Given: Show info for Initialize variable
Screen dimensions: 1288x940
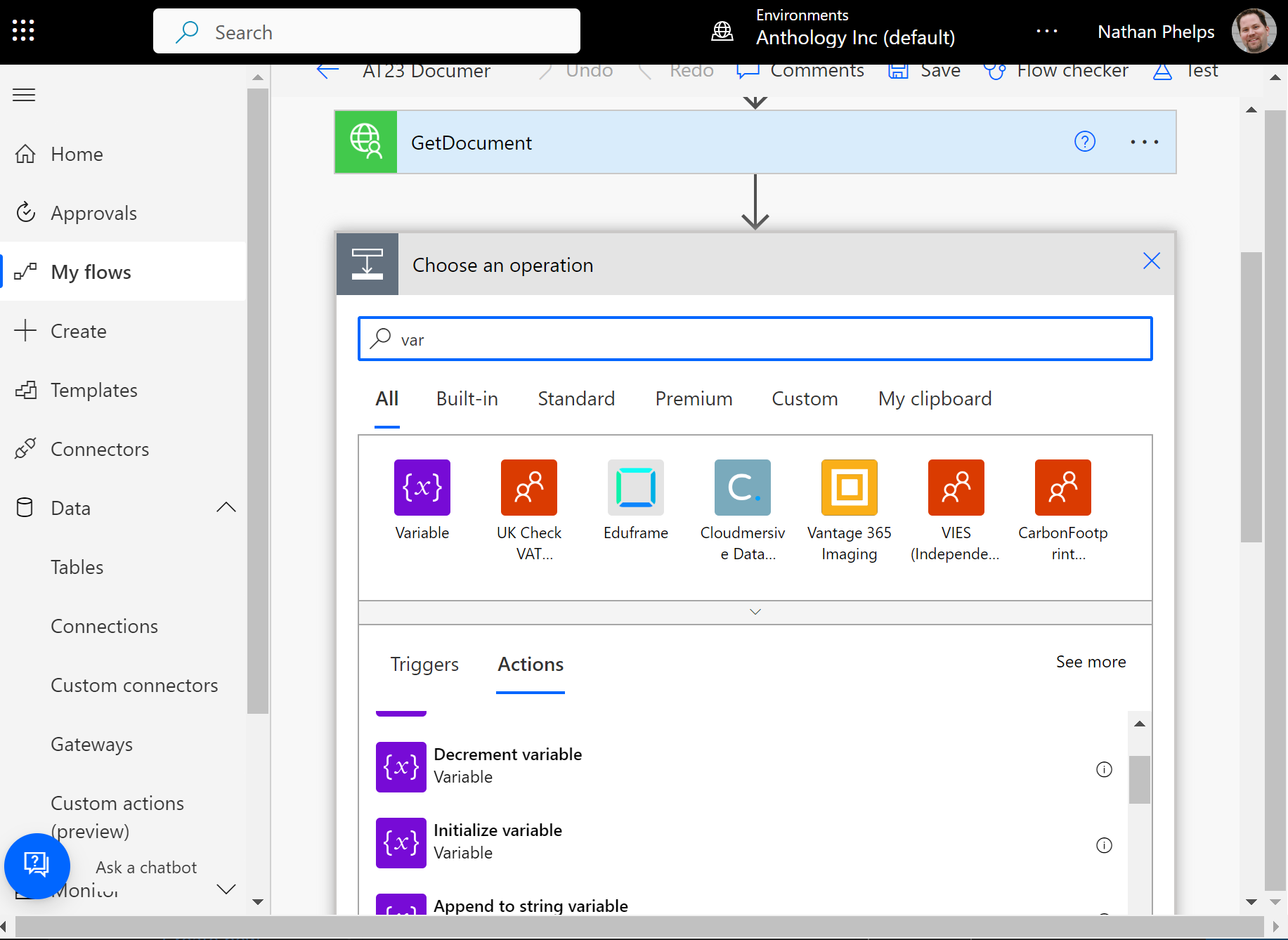Looking at the screenshot, I should (x=1104, y=845).
